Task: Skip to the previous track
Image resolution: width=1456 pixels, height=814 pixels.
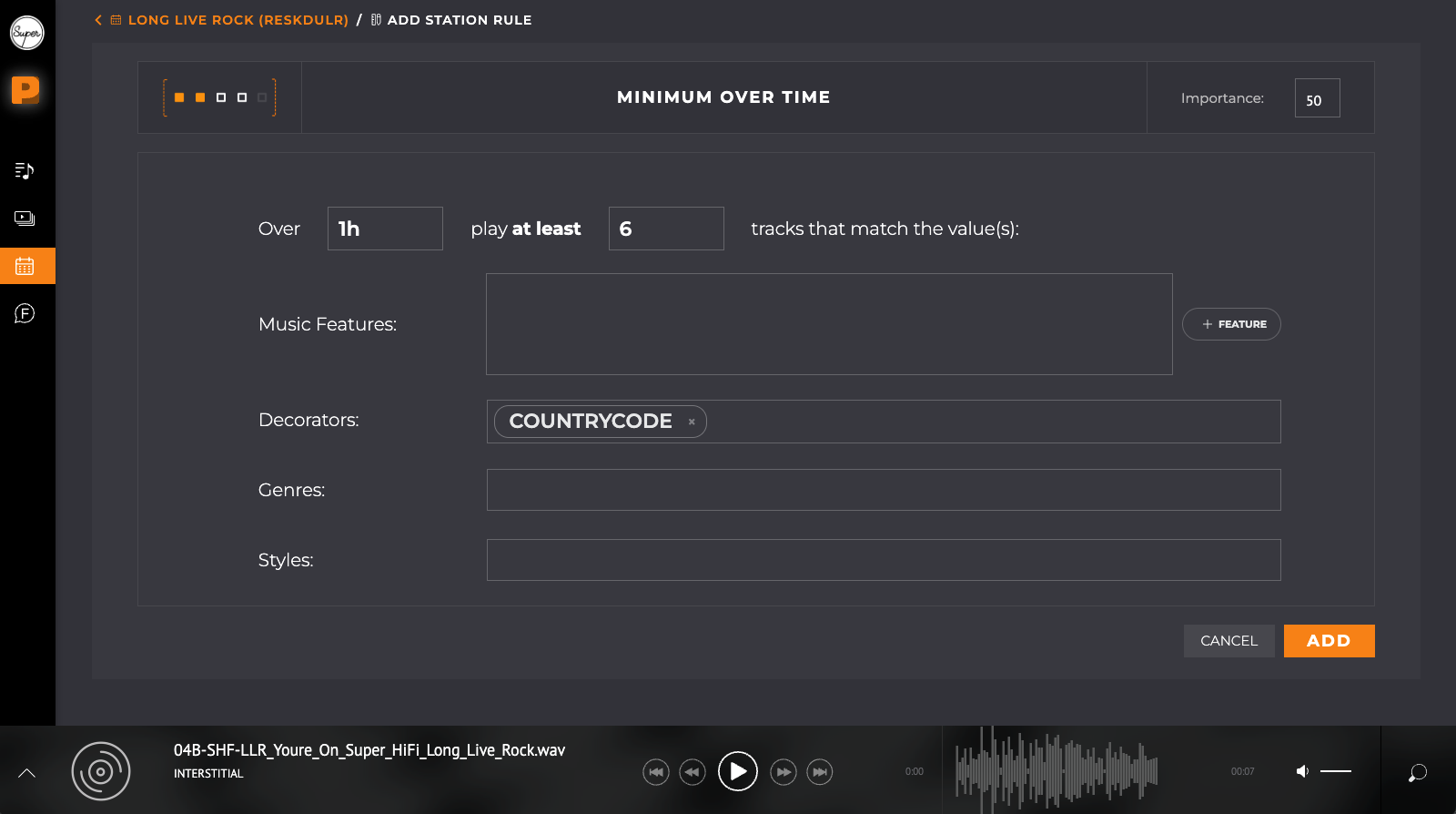Action: point(656,772)
